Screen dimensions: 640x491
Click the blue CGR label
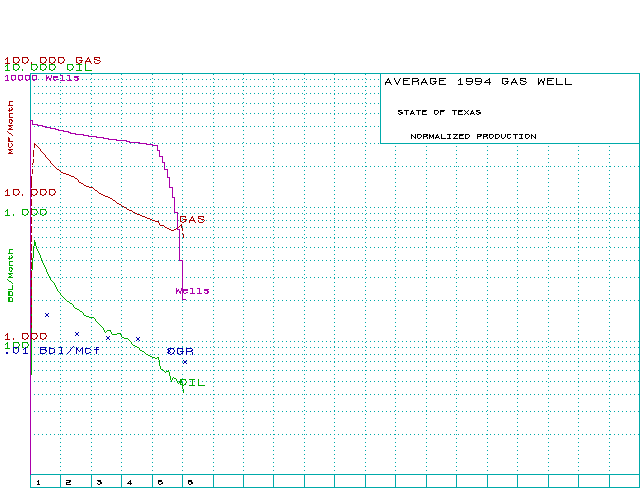click(x=180, y=351)
